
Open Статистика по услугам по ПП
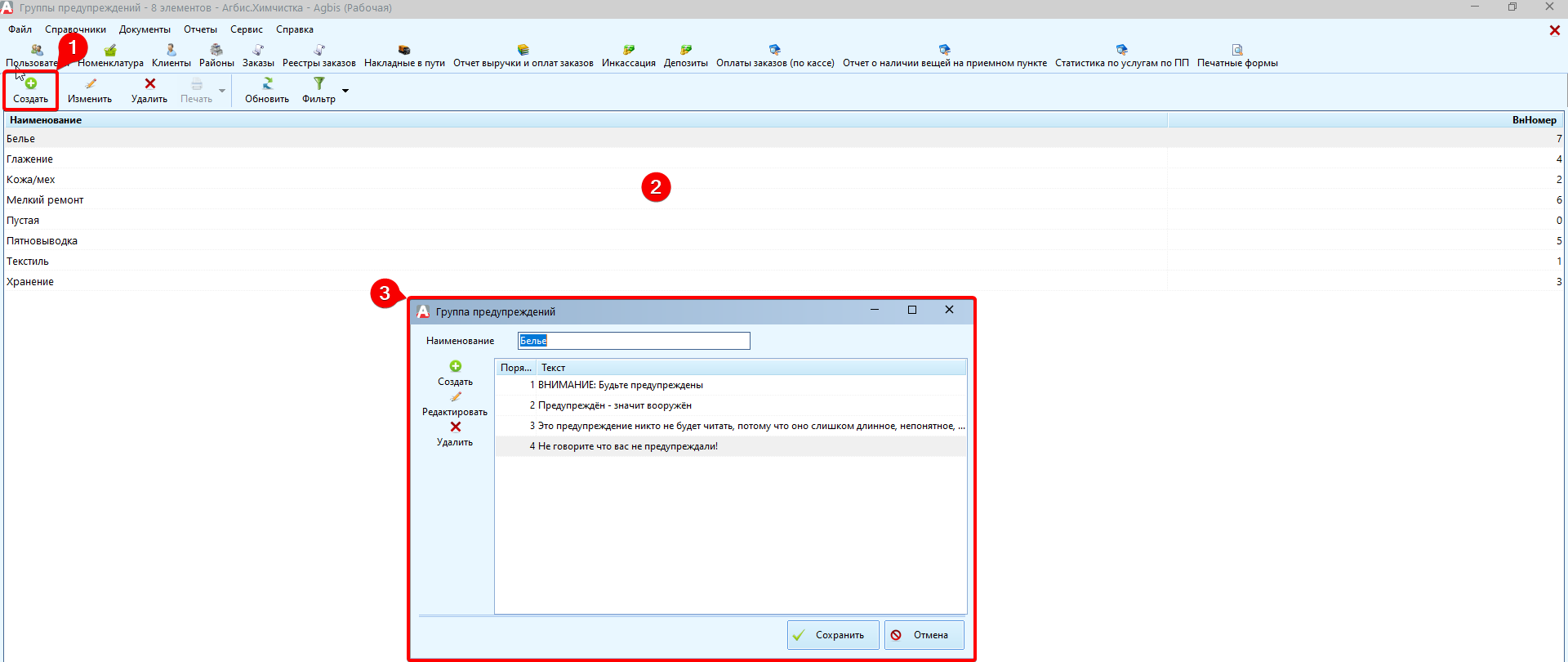click(x=1122, y=56)
